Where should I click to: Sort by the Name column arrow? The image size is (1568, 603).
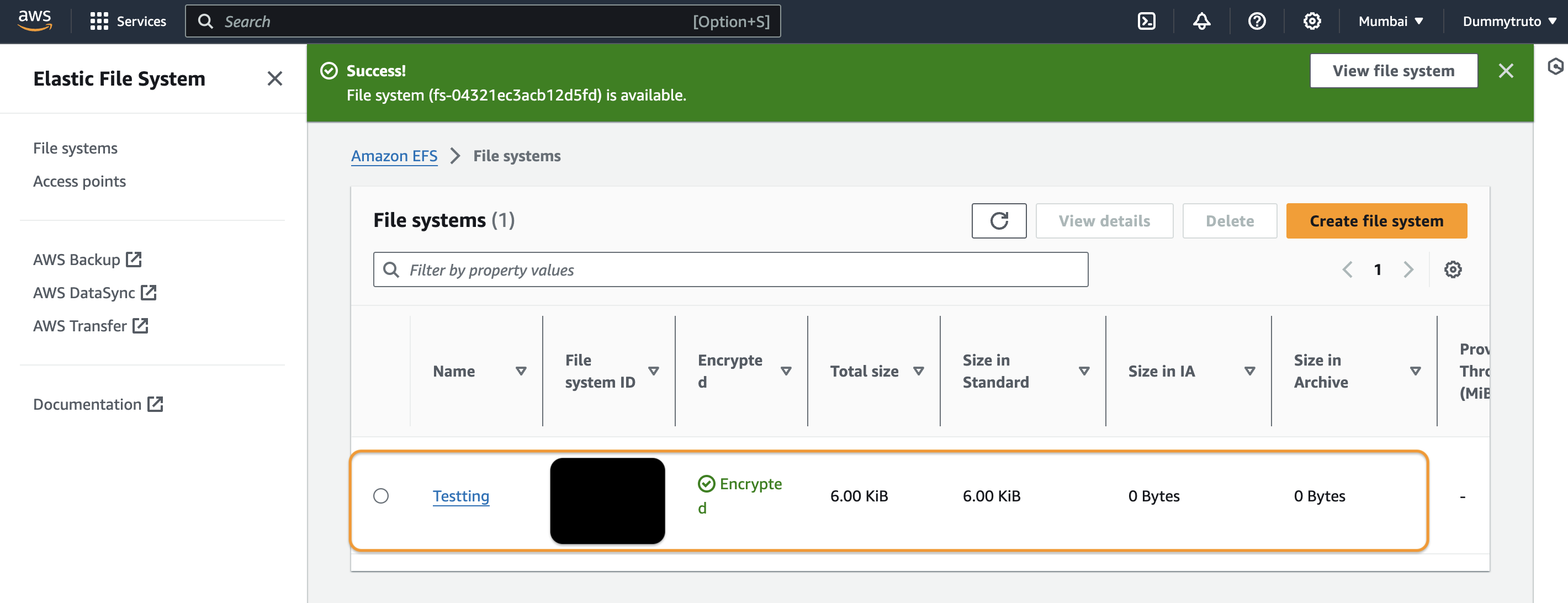pyautogui.click(x=521, y=371)
